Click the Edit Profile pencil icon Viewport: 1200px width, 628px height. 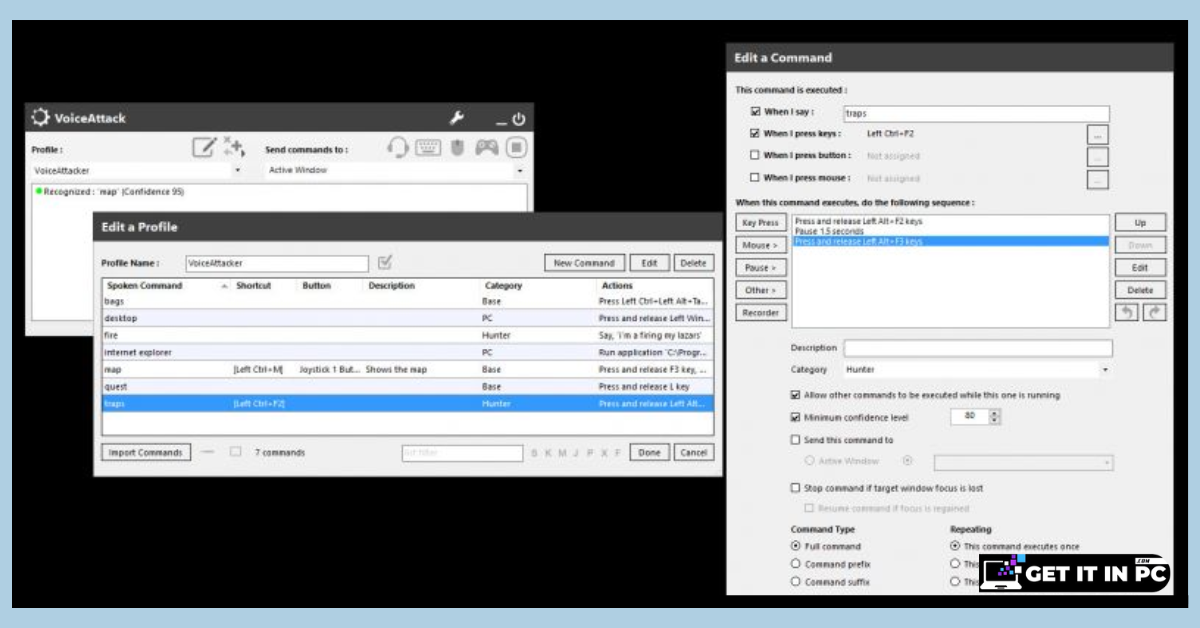point(204,148)
